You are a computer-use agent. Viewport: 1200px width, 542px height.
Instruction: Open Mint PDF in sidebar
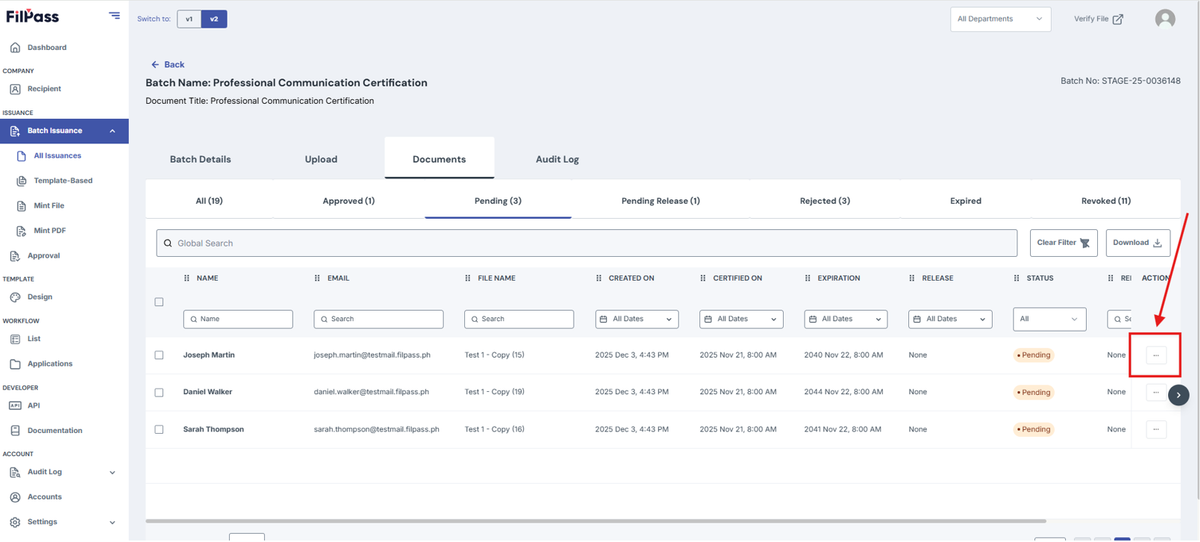coord(49,231)
